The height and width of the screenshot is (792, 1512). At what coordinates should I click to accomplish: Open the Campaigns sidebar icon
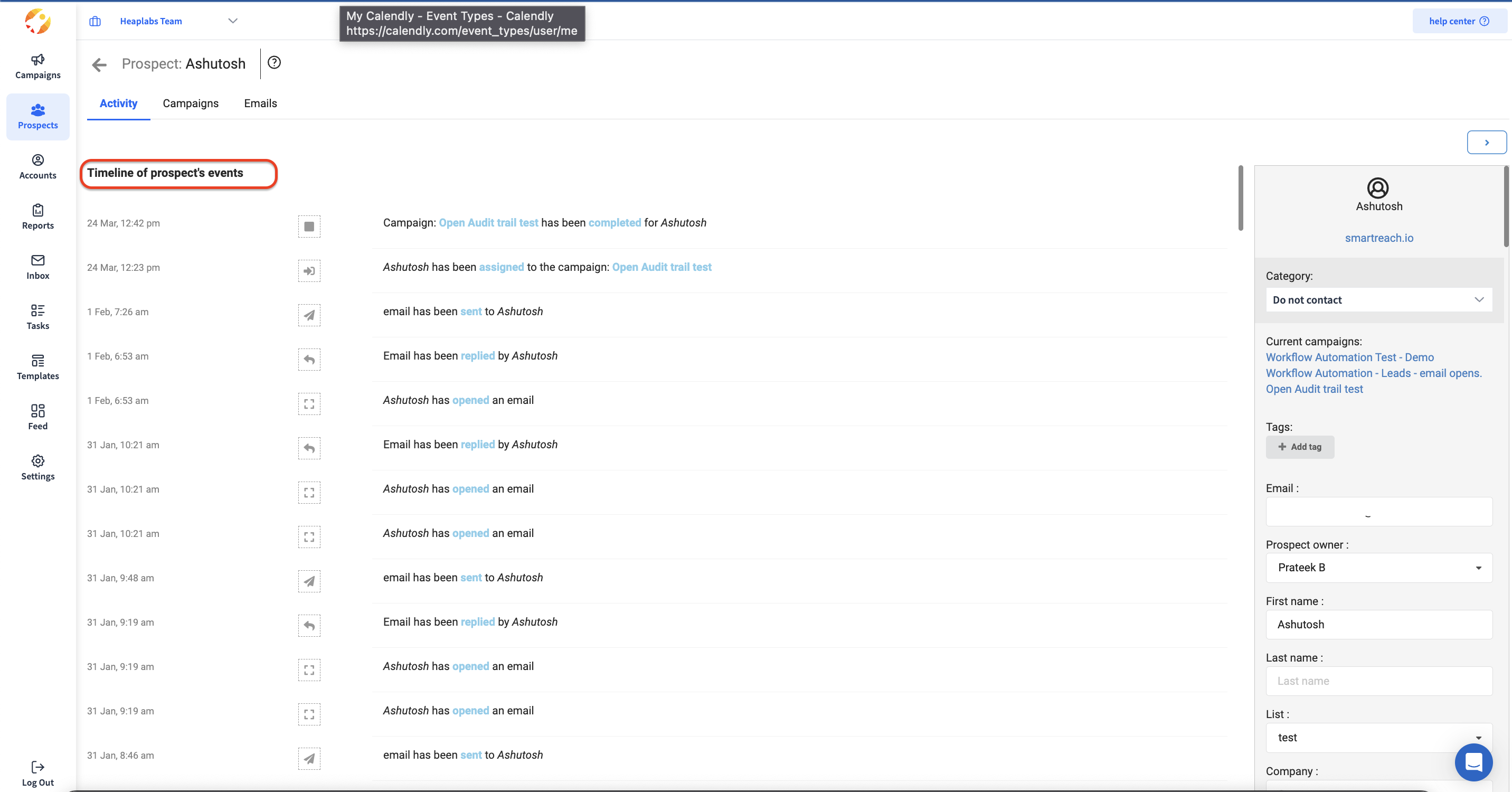37,66
